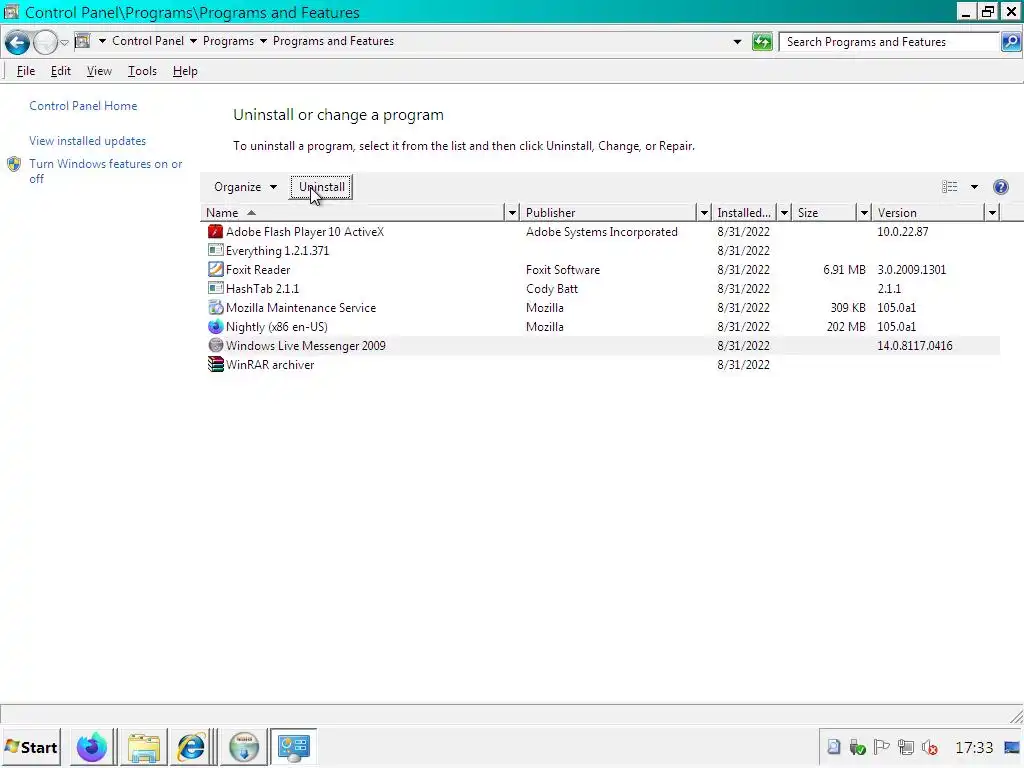
Task: Click the volume muted tray icon
Action: [x=929, y=747]
